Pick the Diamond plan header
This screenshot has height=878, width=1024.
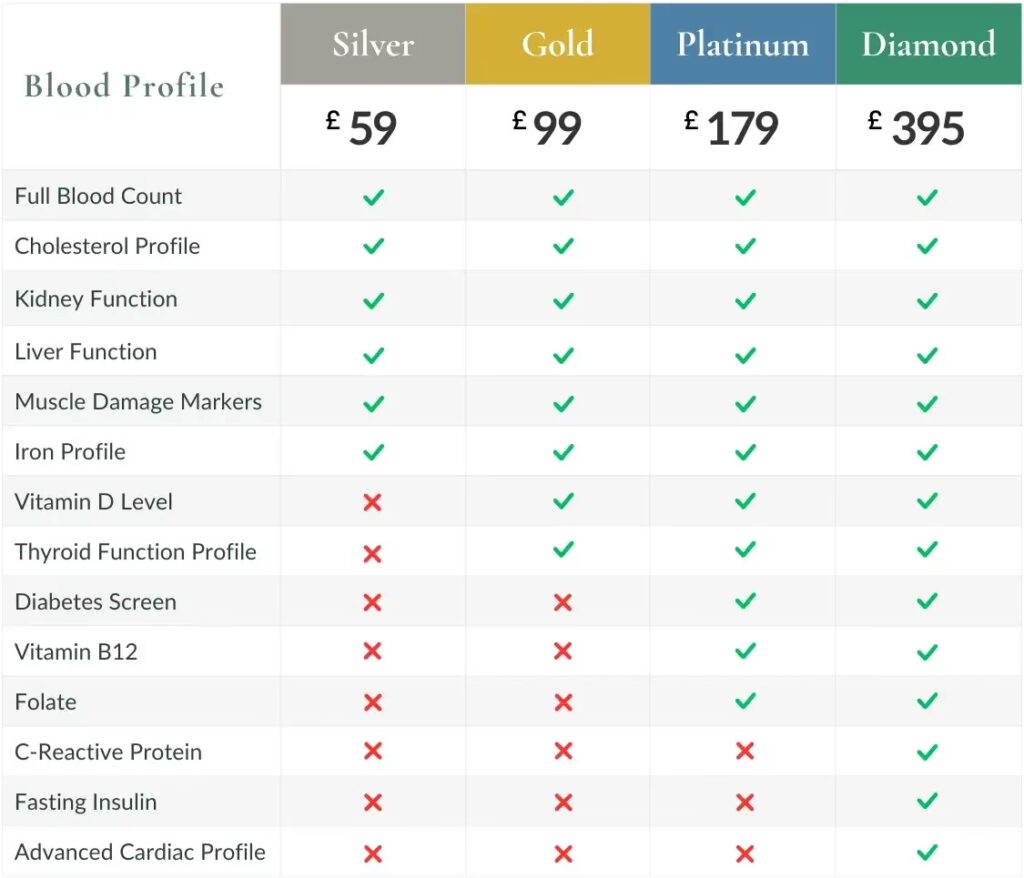click(x=928, y=44)
